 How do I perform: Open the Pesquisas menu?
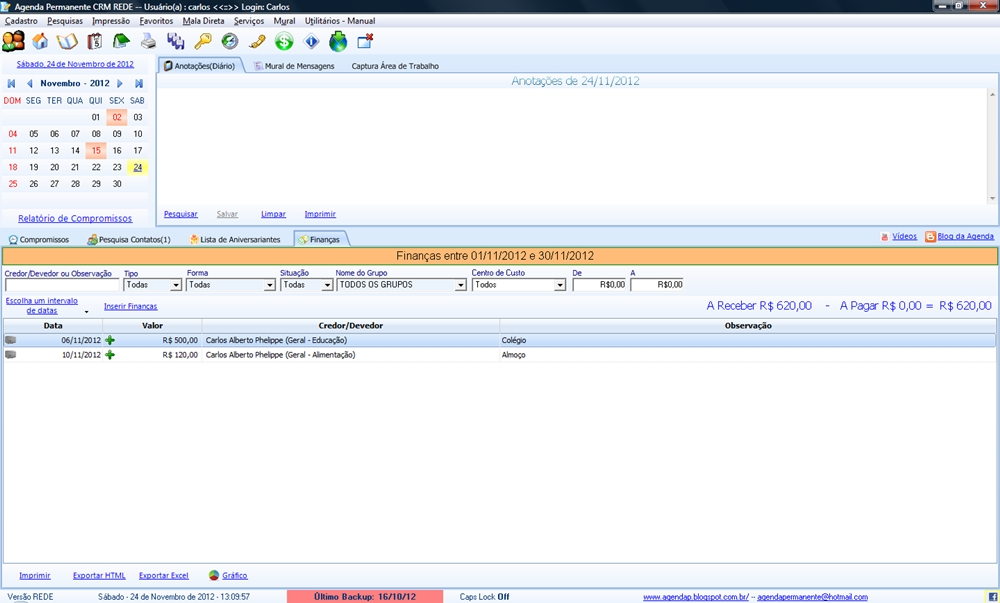(65, 21)
